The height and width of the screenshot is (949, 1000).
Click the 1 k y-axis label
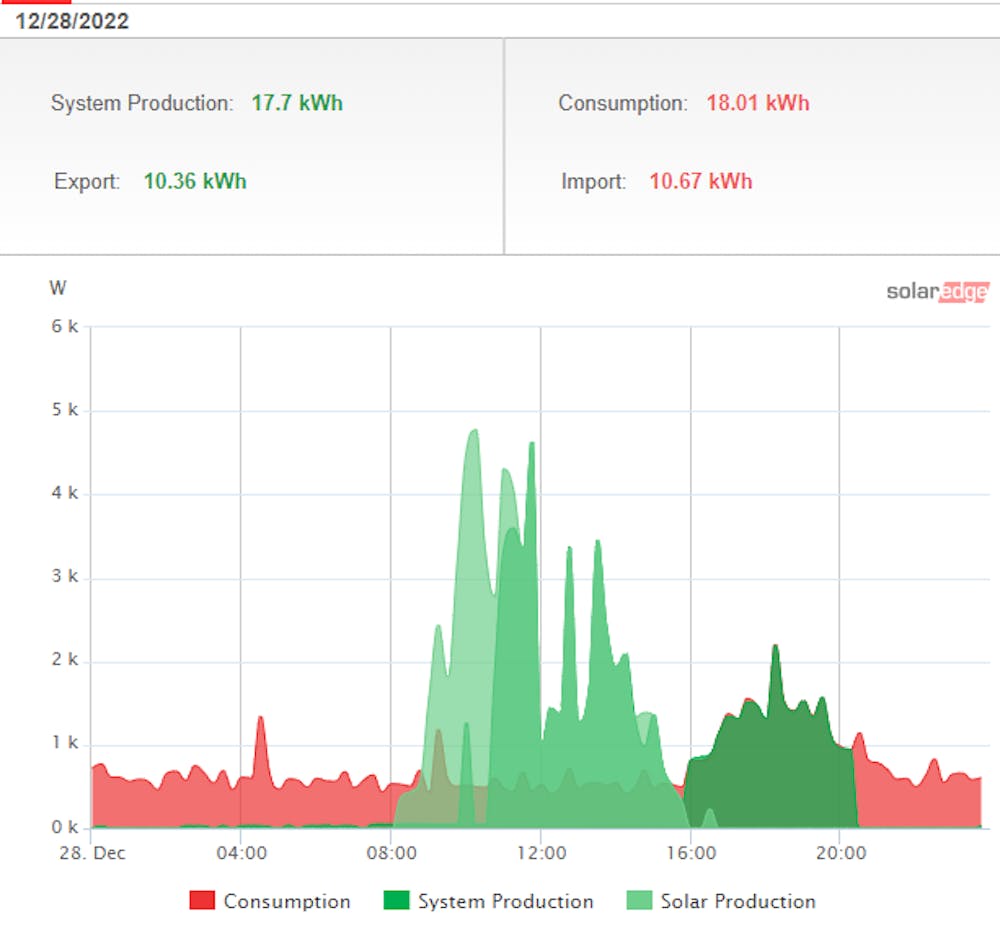64,743
